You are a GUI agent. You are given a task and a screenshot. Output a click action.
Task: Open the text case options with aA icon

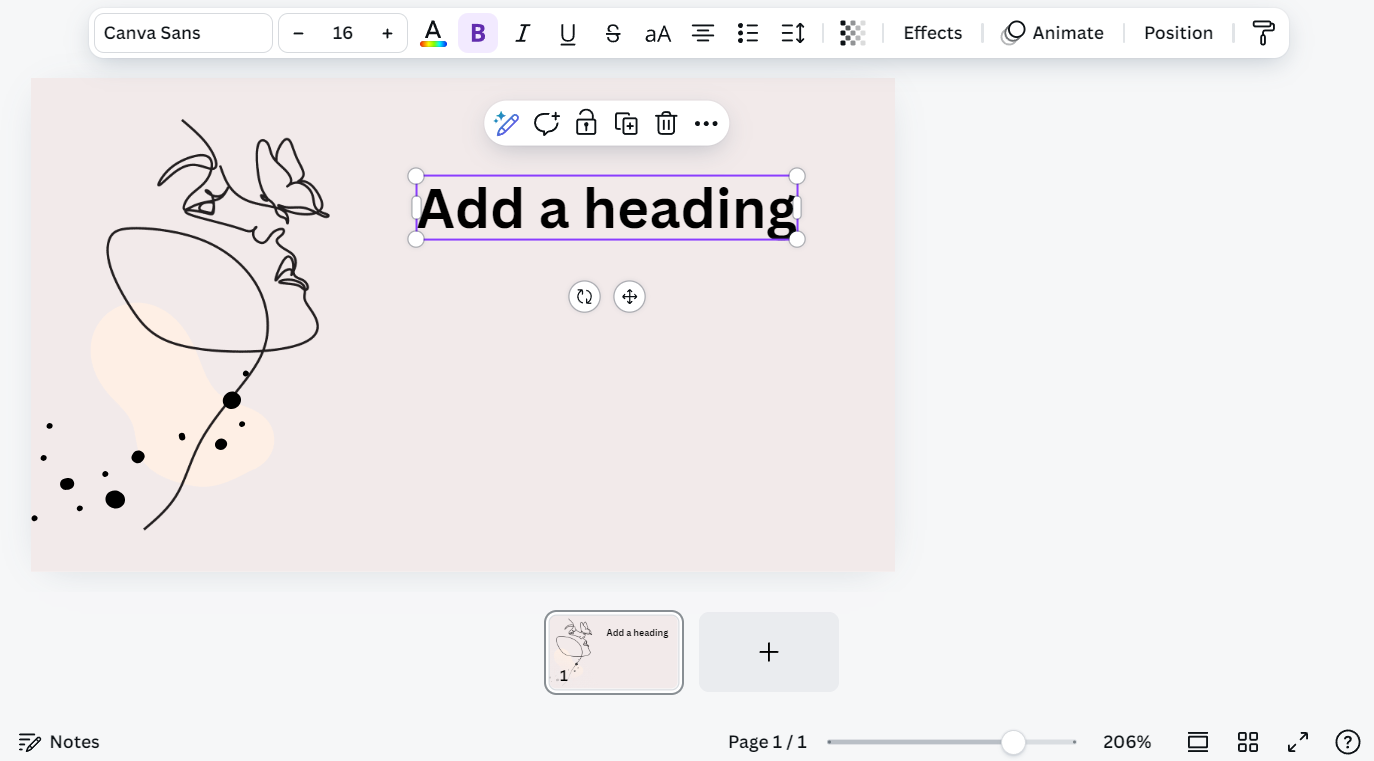point(657,32)
